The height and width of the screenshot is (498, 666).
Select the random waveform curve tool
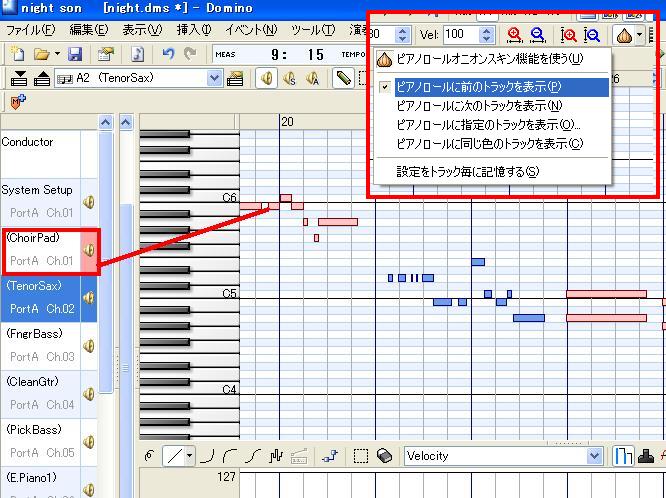276,456
